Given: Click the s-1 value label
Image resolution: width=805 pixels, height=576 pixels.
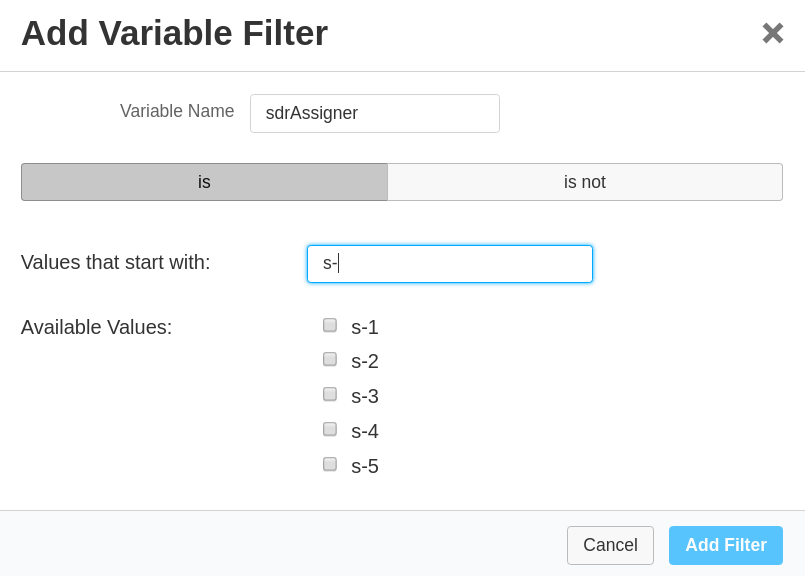Looking at the screenshot, I should (364, 326).
